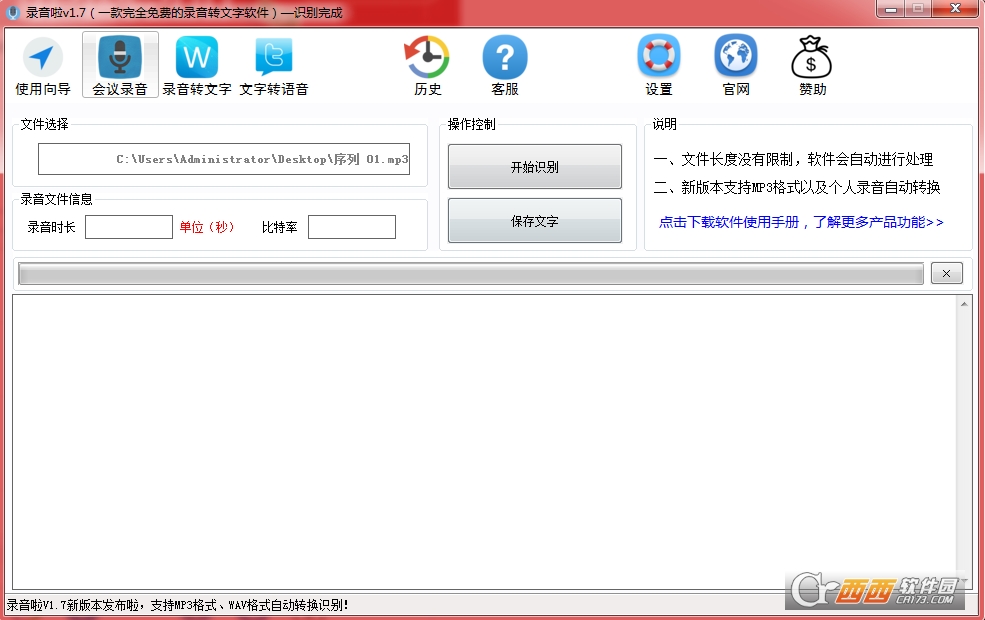
Task: Focus the 比特率 bitrate field
Action: [x=351, y=228]
